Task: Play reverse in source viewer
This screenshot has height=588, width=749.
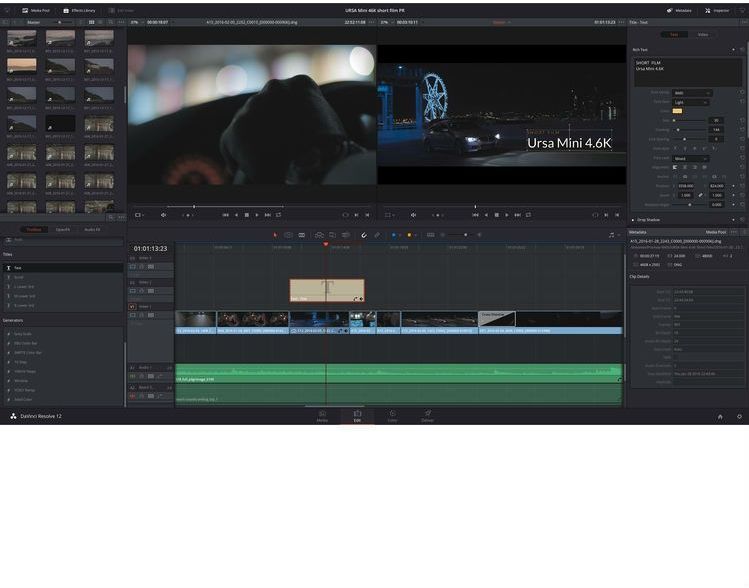Action: (x=236, y=215)
